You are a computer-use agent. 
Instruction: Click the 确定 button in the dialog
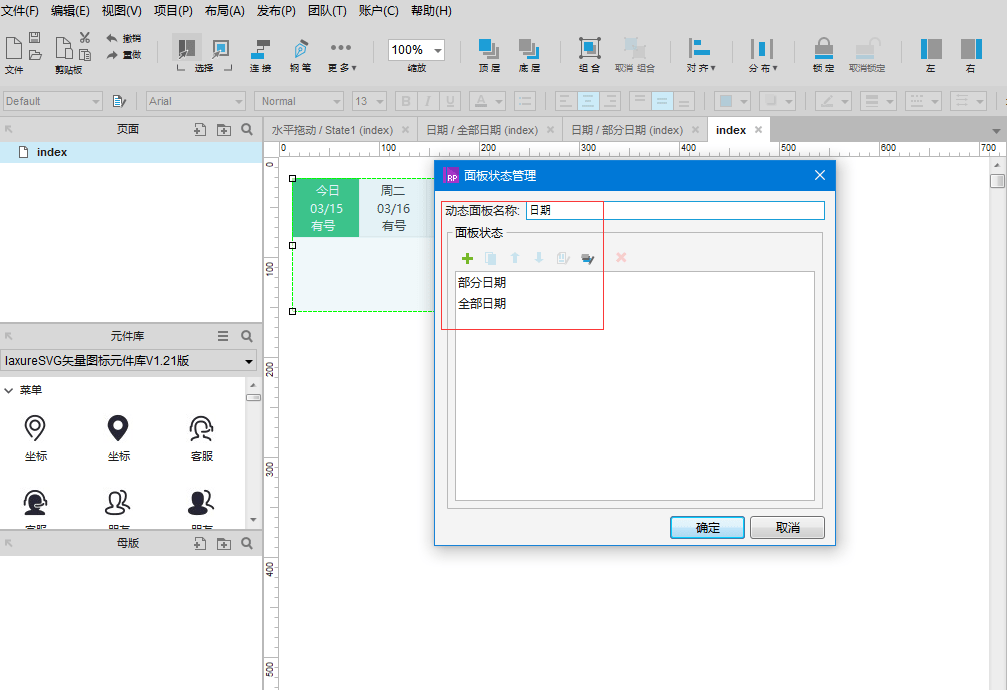707,527
